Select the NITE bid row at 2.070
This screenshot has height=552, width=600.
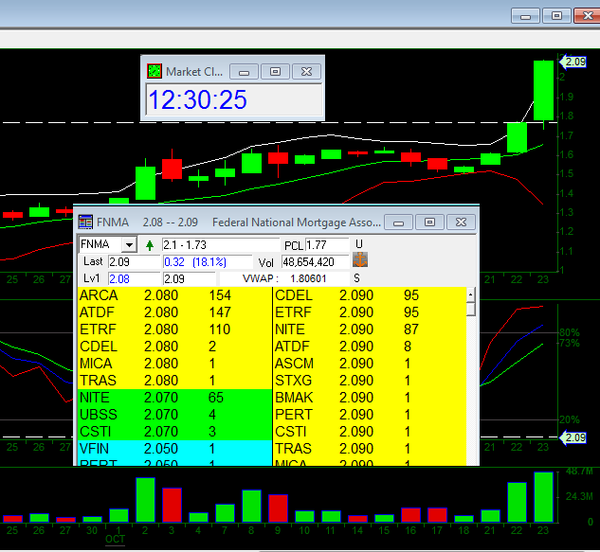[174, 398]
